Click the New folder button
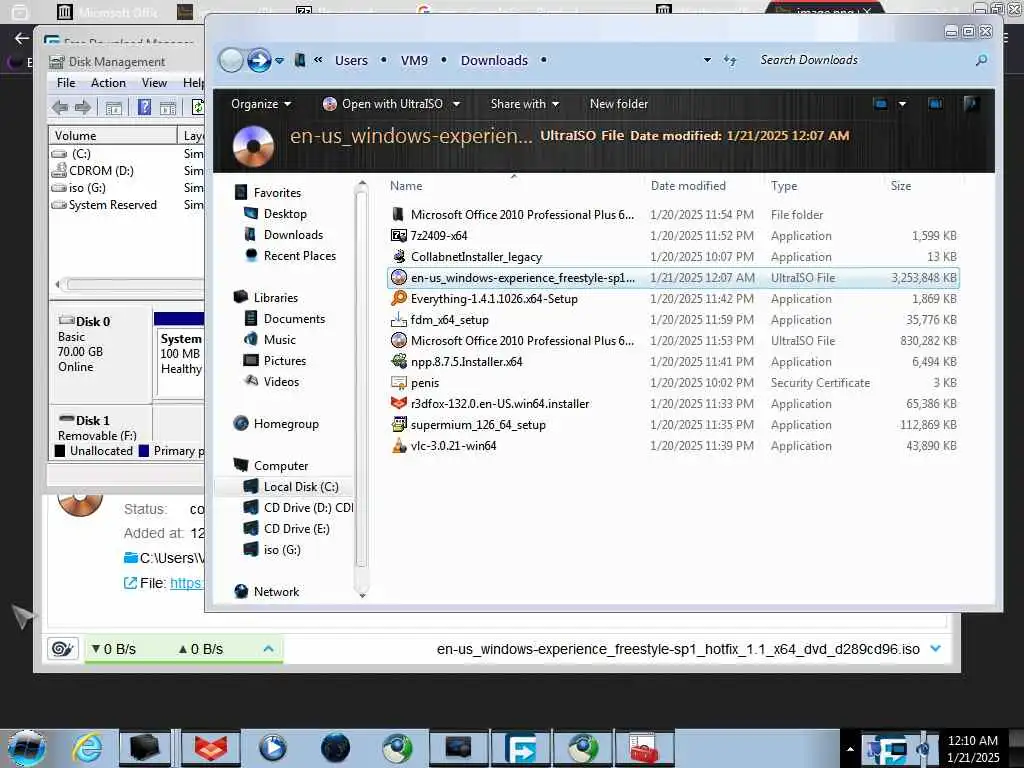Screen dimensions: 1024x768 [618, 104]
